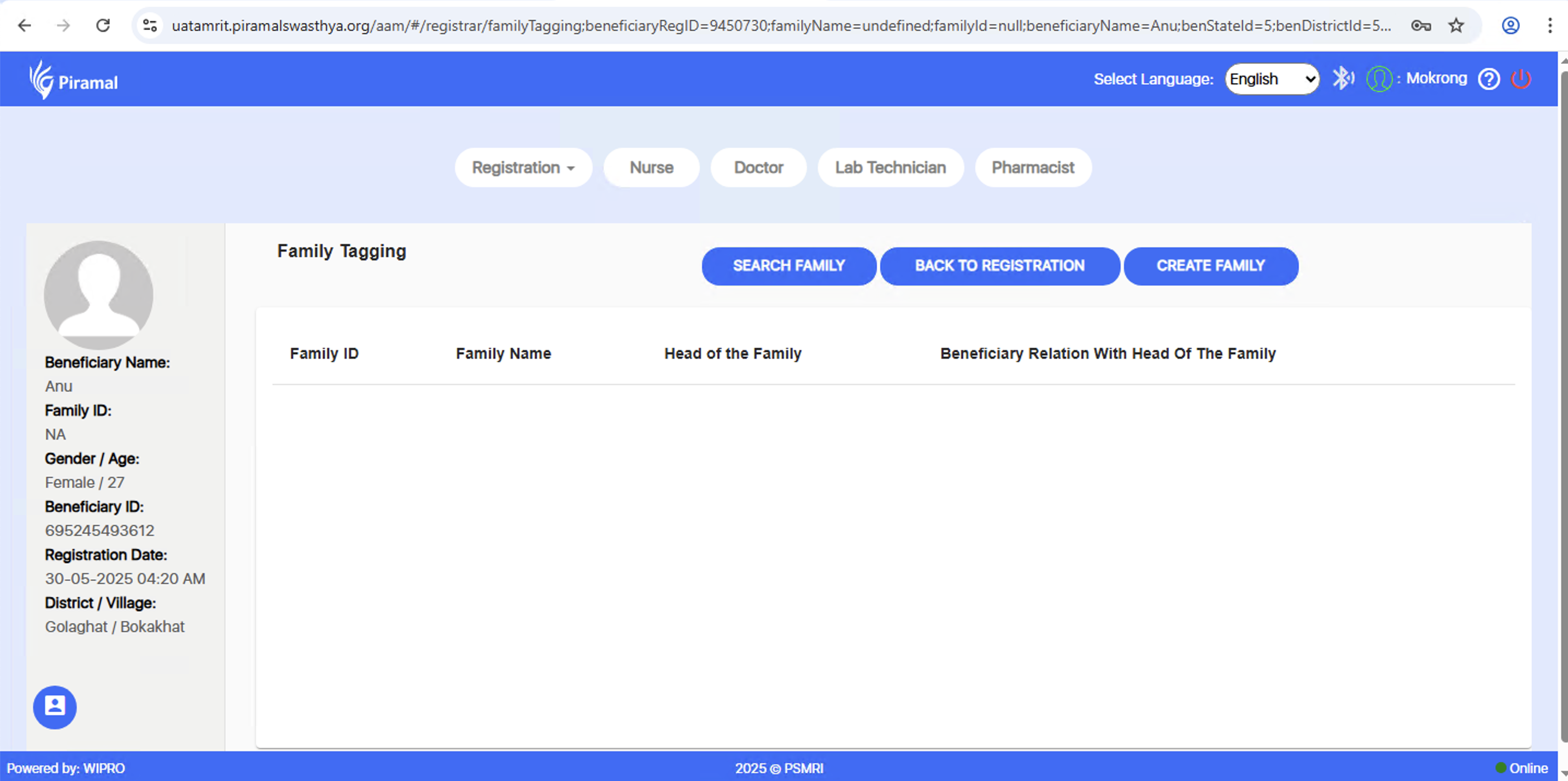Click the blue beneficiary card round button
The width and height of the screenshot is (1568, 781).
[55, 707]
